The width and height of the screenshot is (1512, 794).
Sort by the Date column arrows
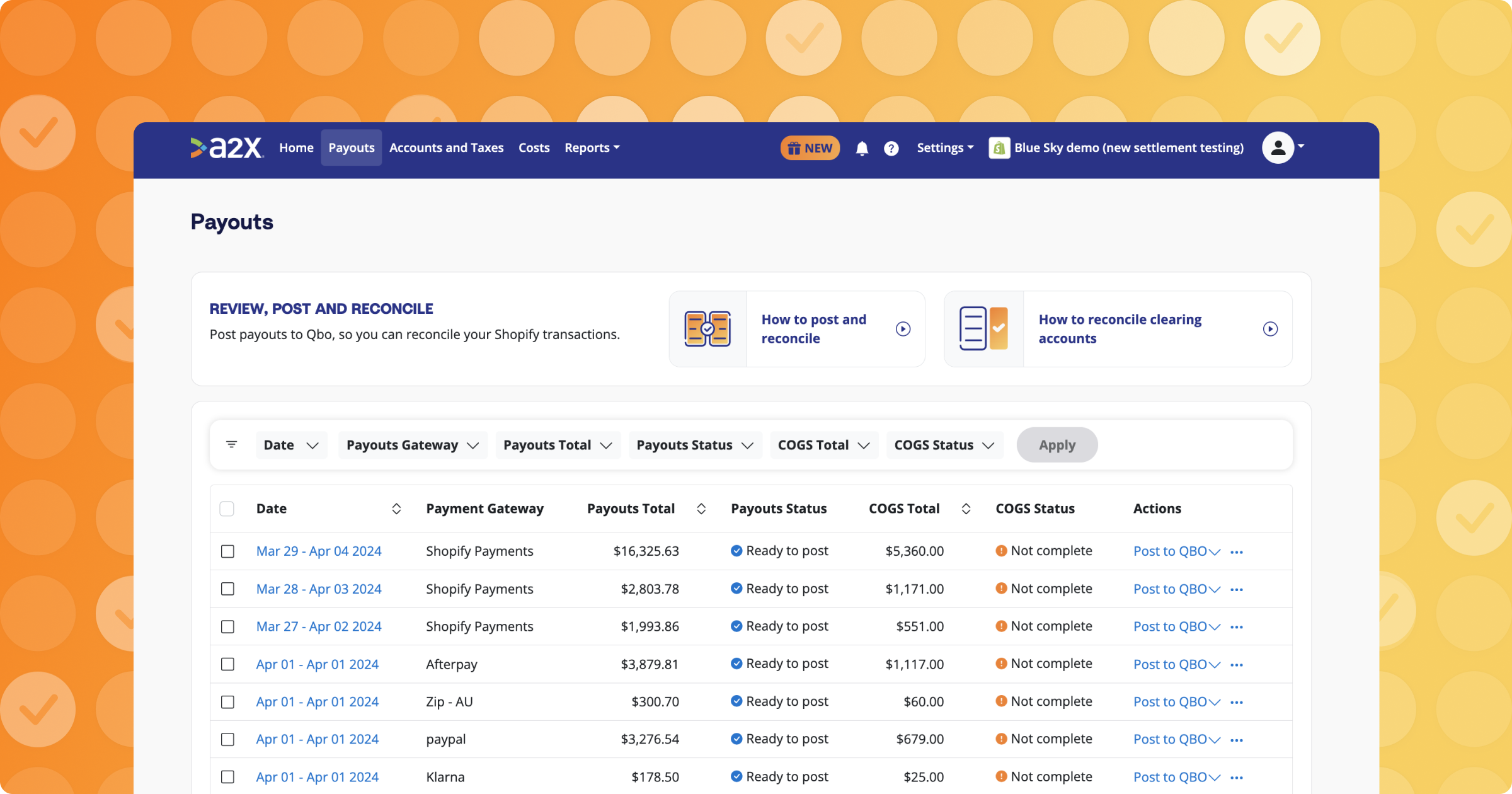pos(396,509)
